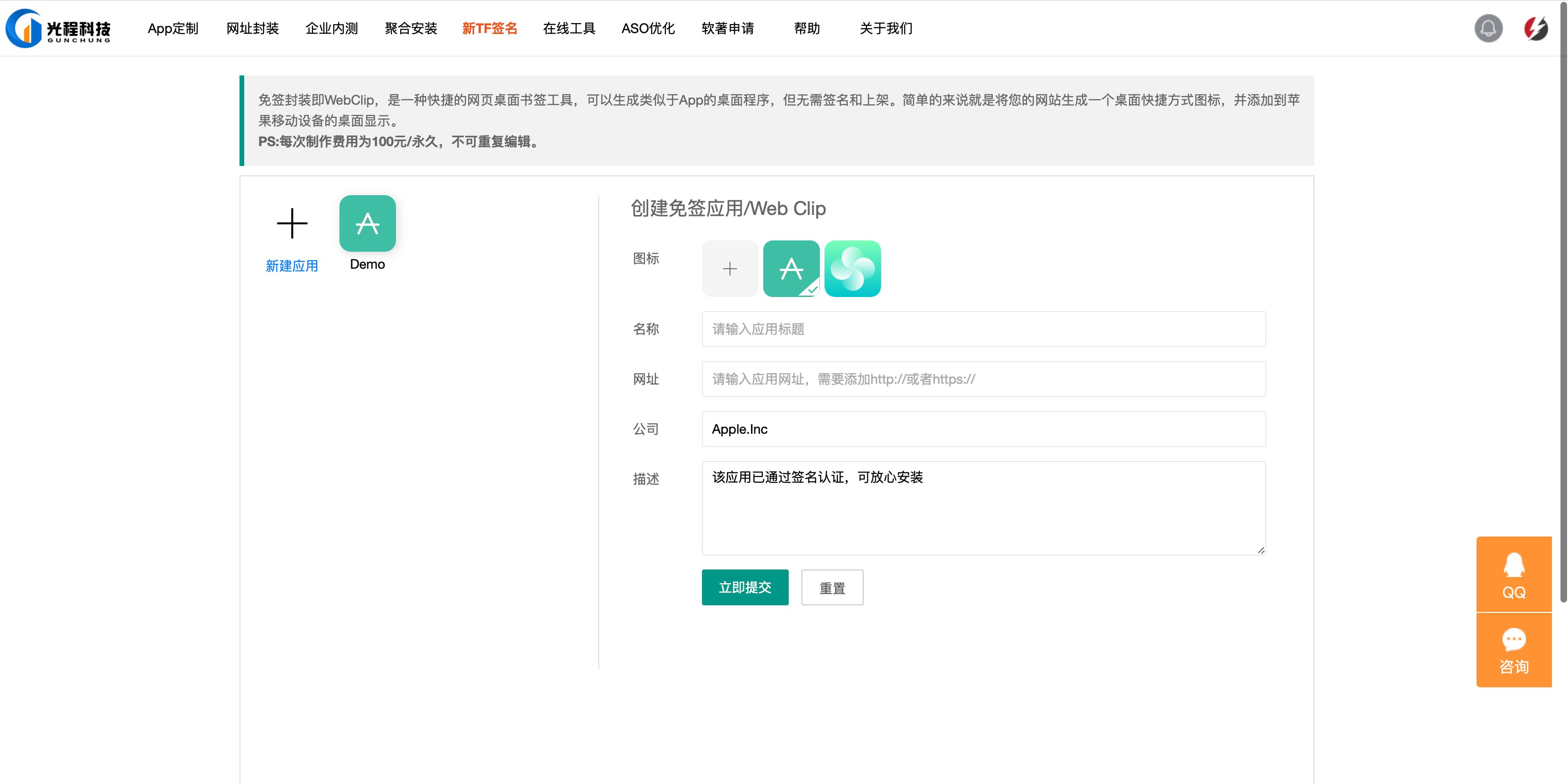Open the 帮助 menu
The width and height of the screenshot is (1568, 784).
coord(807,28)
